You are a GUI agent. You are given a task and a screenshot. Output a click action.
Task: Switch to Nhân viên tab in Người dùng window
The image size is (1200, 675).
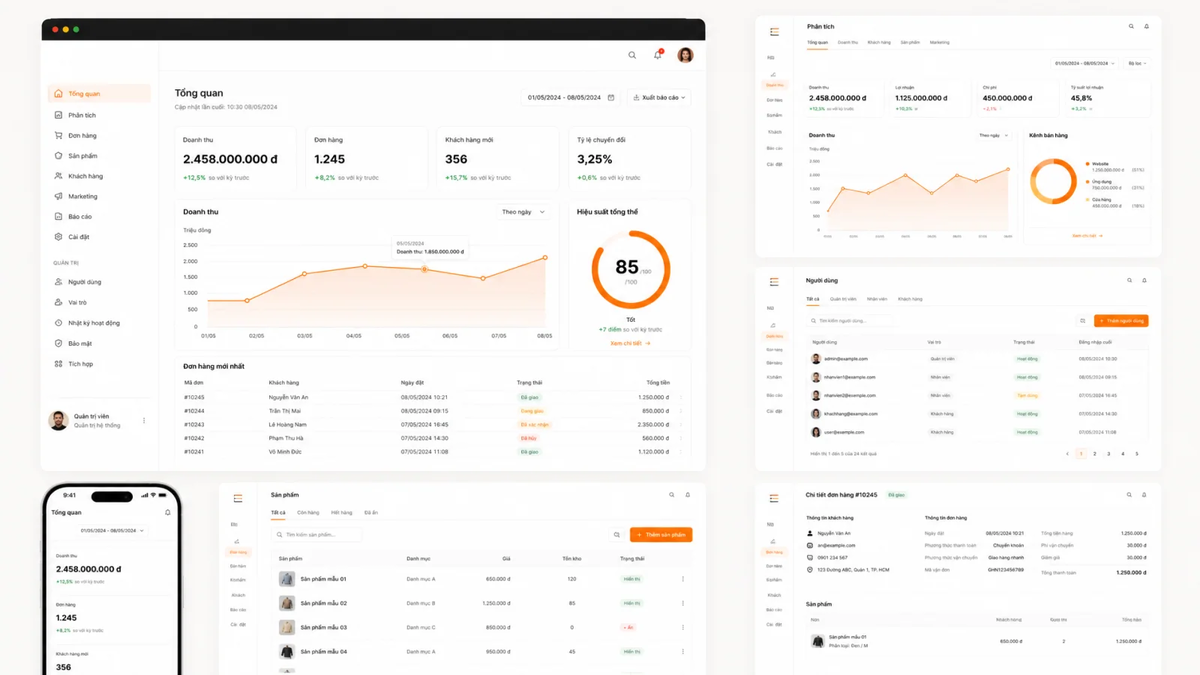click(x=877, y=299)
